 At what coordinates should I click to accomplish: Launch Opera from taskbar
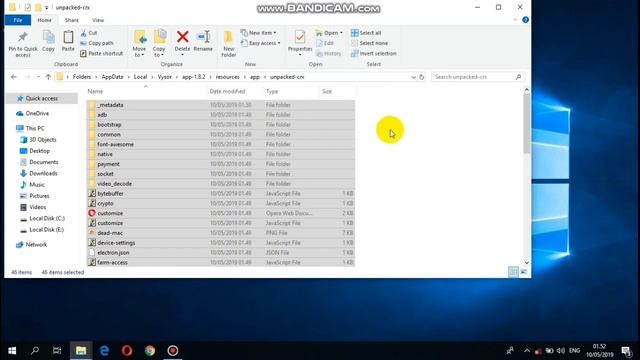[127, 351]
